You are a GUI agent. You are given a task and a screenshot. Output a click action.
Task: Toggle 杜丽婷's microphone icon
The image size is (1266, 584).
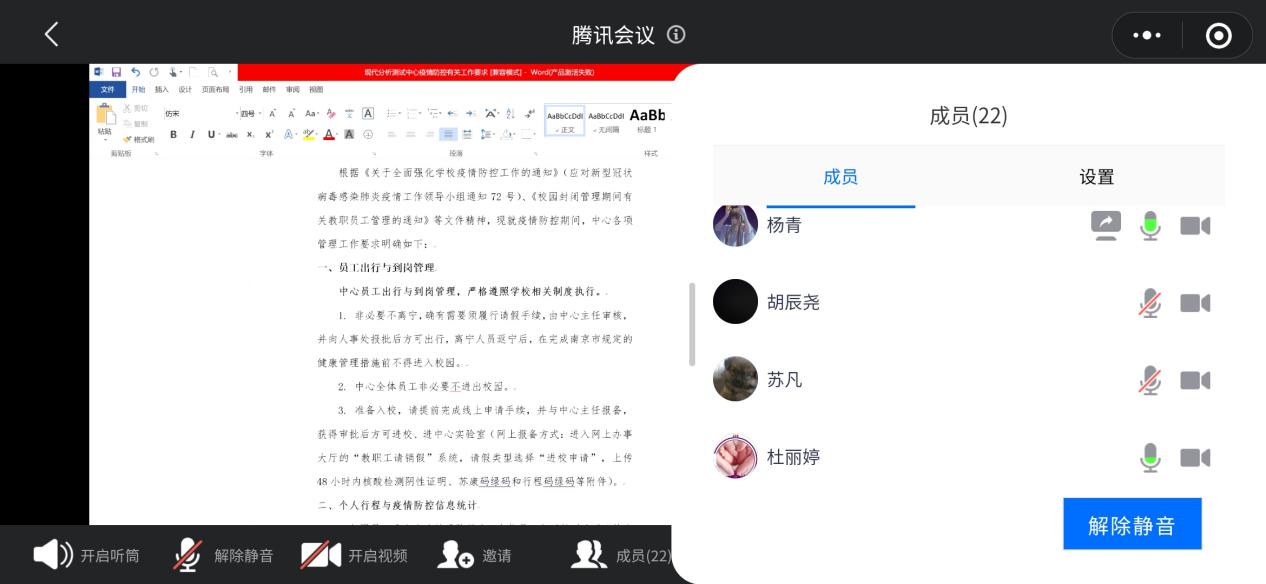[1150, 457]
